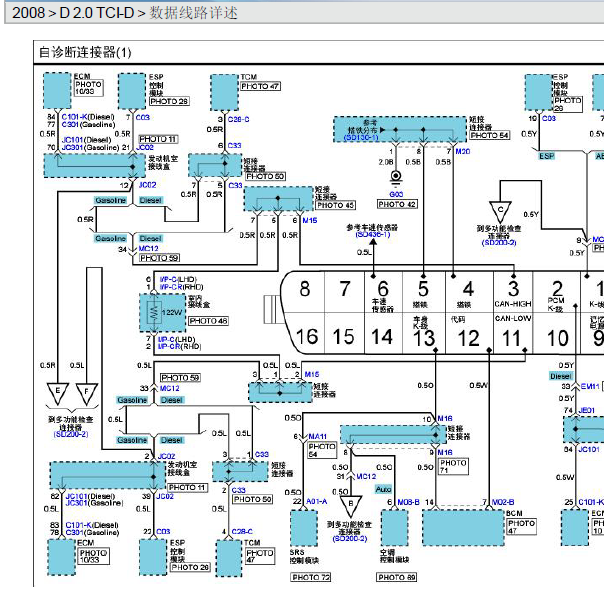Image resolution: width=604 pixels, height=601 pixels.
Task: Click diagnostic connector pin 3 CAN-HIGH
Action: pos(513,293)
